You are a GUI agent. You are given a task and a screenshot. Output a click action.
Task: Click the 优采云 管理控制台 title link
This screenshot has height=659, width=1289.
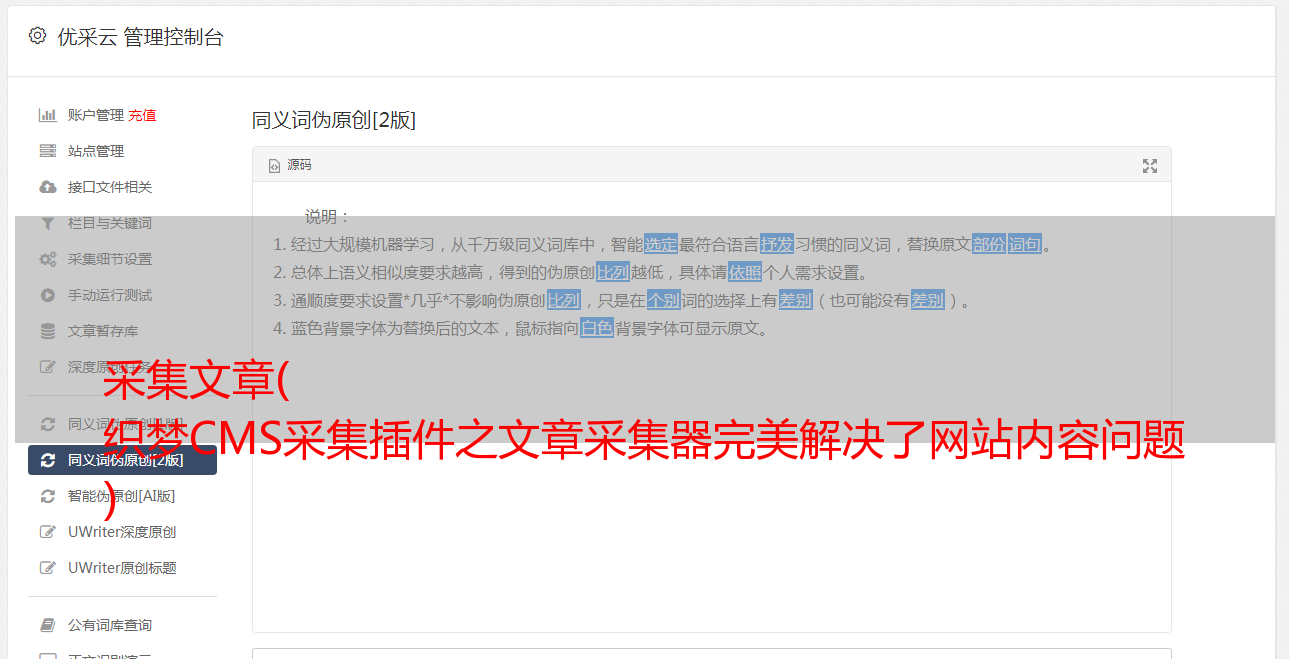pos(141,37)
